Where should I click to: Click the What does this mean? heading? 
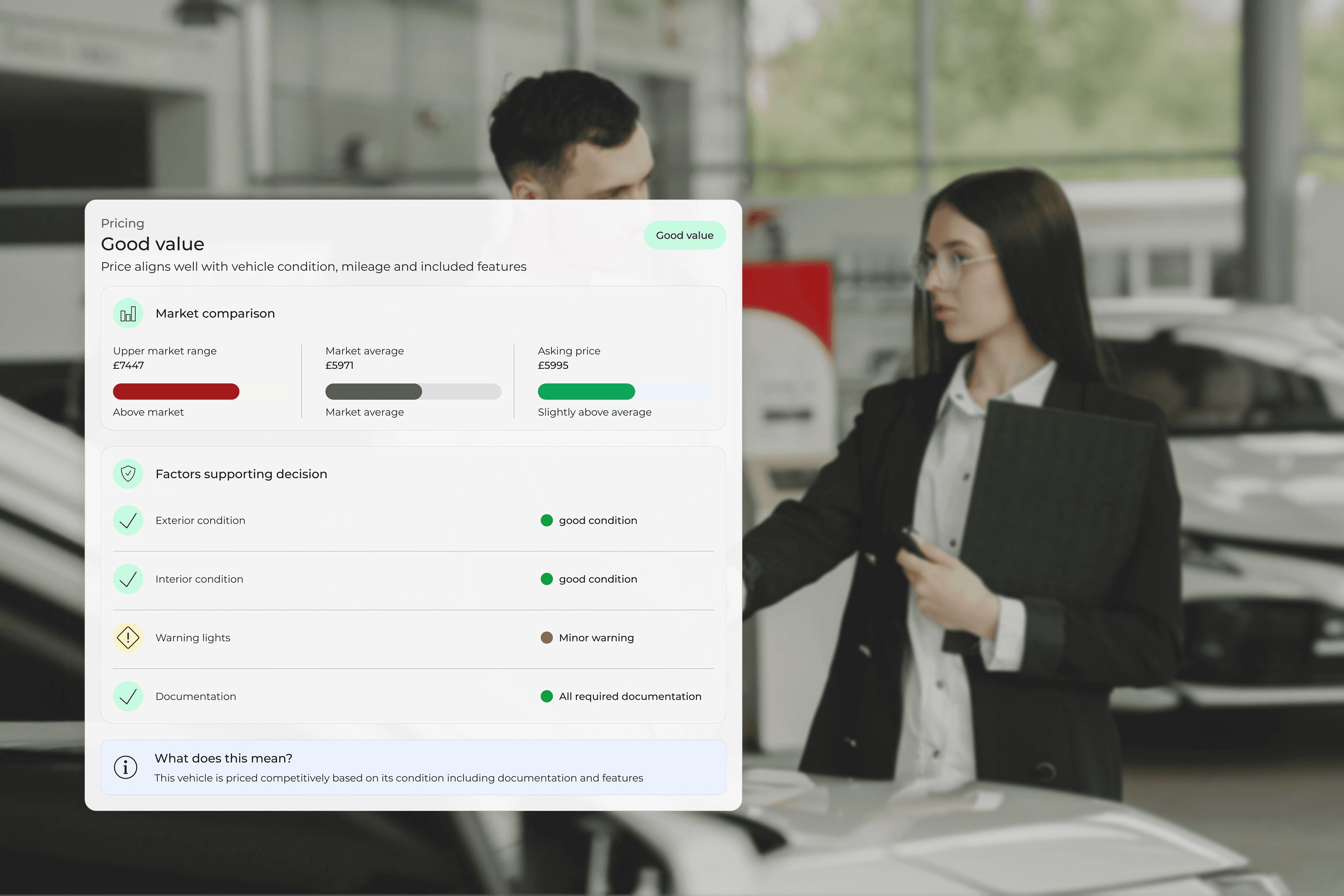[224, 758]
